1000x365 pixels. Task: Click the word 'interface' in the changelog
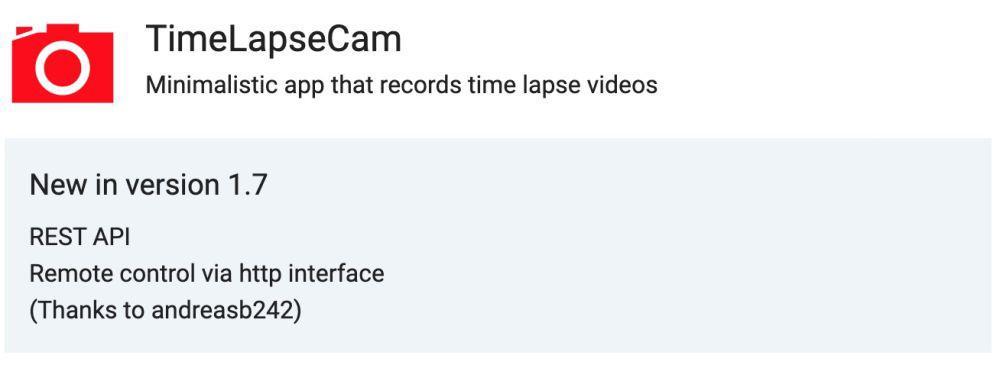pos(336,274)
